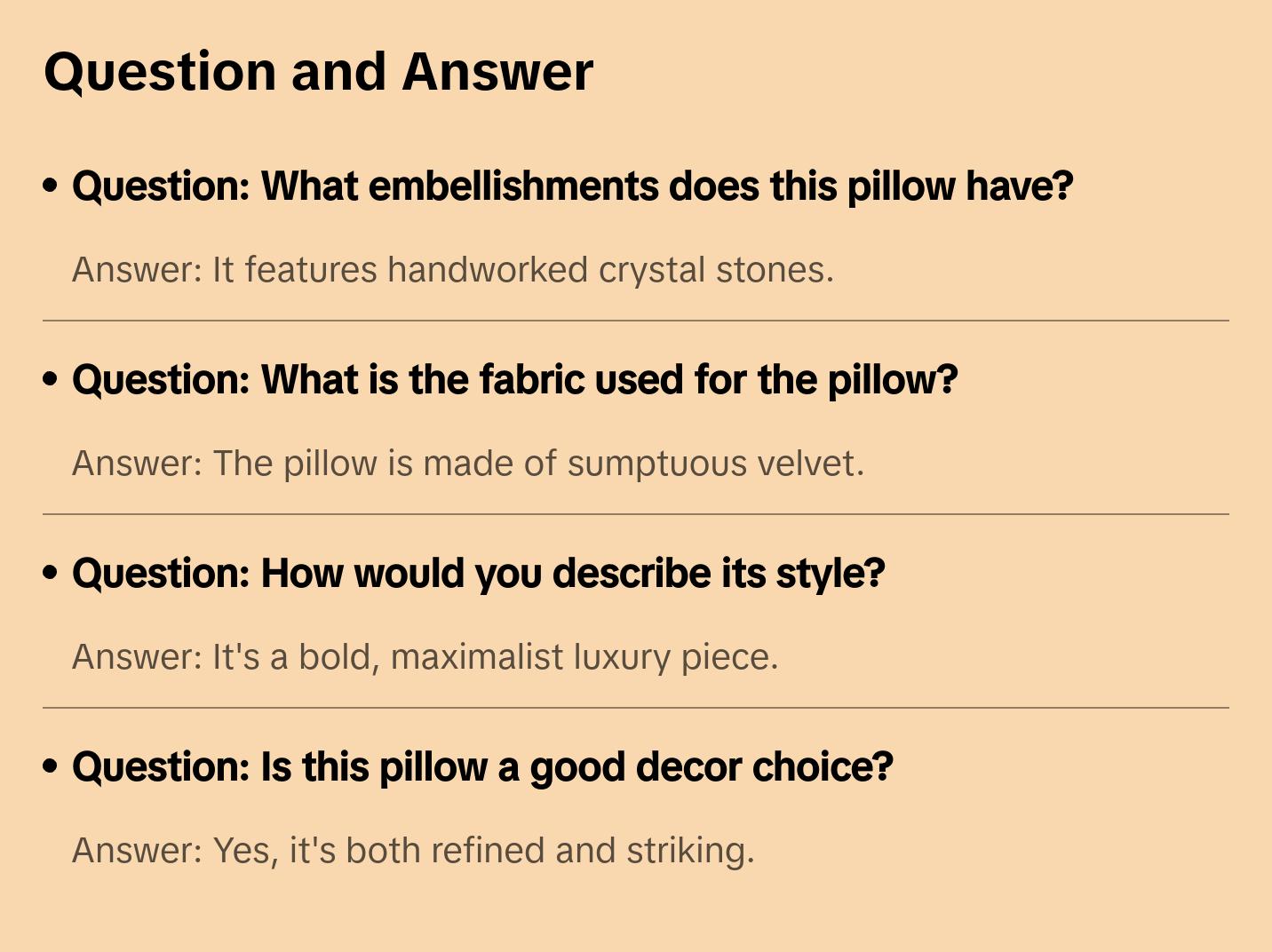Click the word "striking" in the last answer
Screen dimensions: 1272x952
point(689,851)
